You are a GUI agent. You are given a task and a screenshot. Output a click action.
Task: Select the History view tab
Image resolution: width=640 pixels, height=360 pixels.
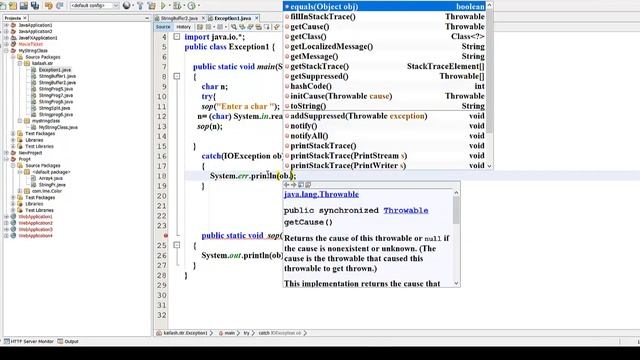click(183, 27)
